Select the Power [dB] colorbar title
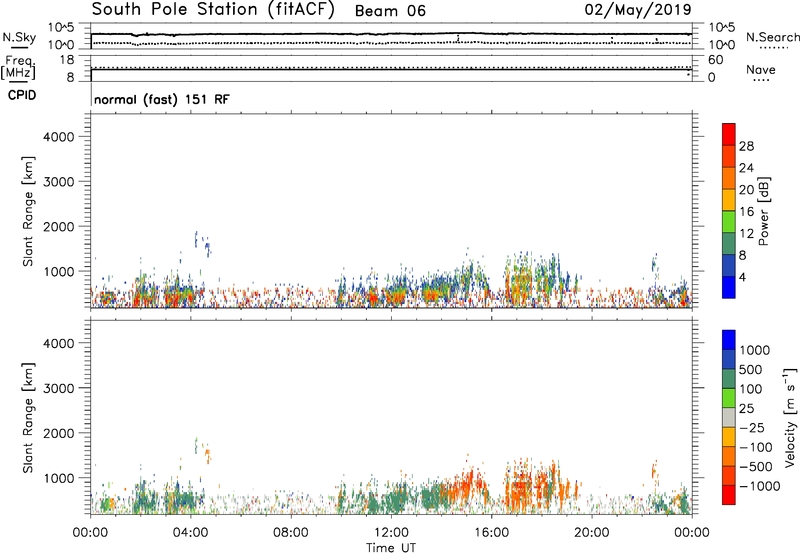The image size is (800, 554). click(x=763, y=212)
